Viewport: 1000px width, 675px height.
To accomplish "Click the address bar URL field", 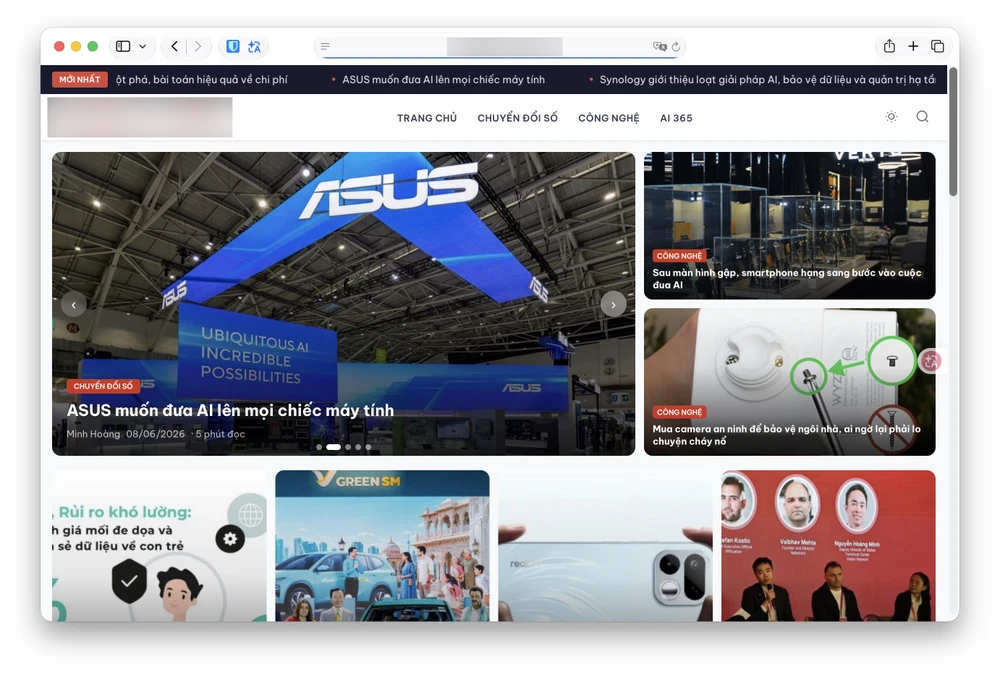I will [500, 47].
